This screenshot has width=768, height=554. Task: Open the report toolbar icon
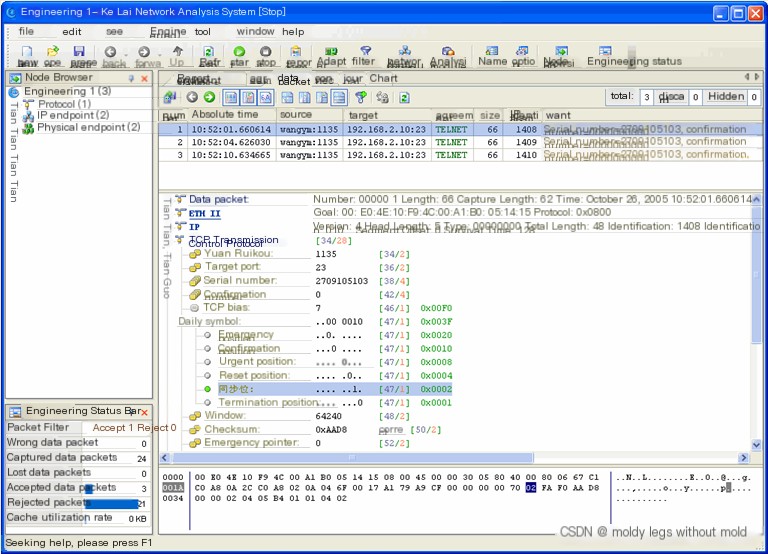pyautogui.click(x=296, y=51)
